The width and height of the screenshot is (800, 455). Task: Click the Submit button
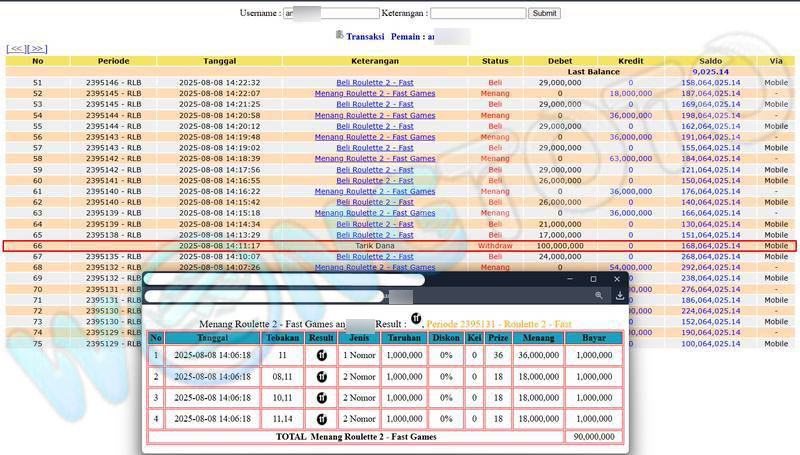pos(544,13)
